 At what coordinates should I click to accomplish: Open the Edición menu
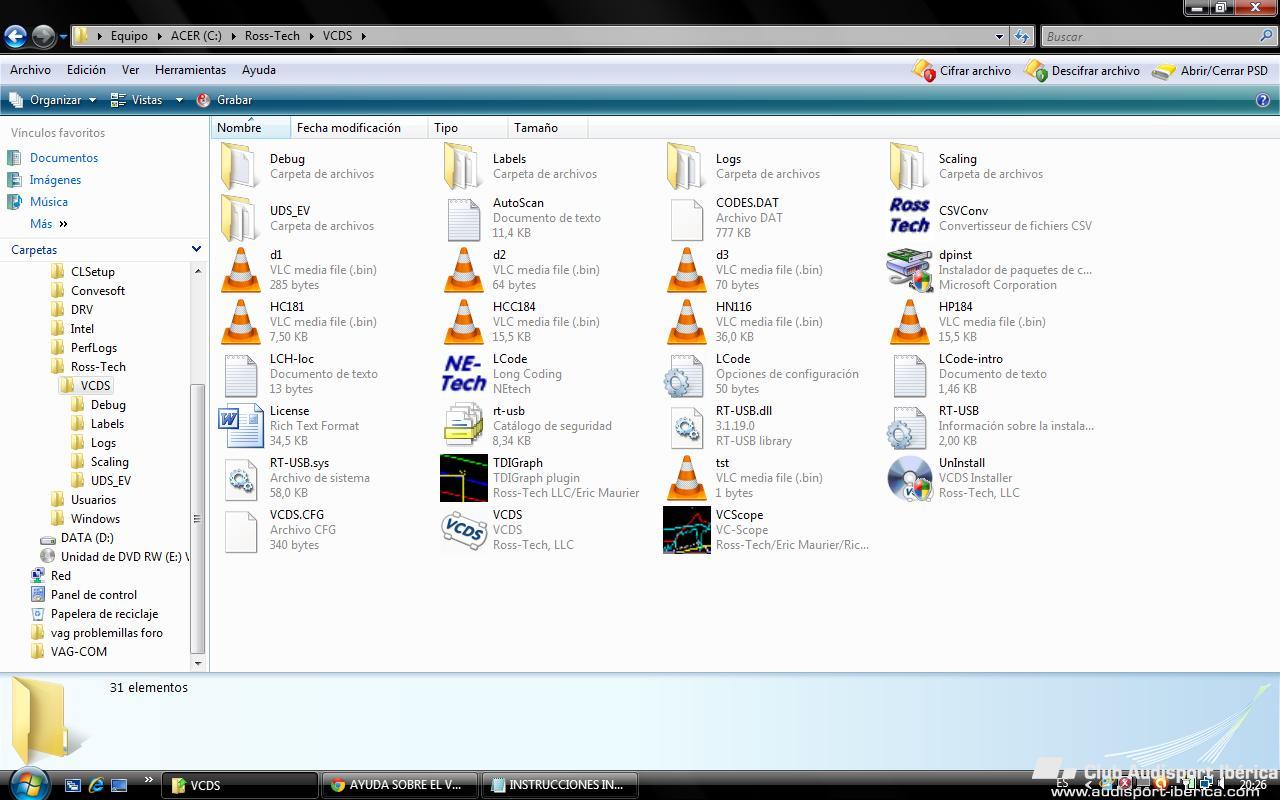86,70
